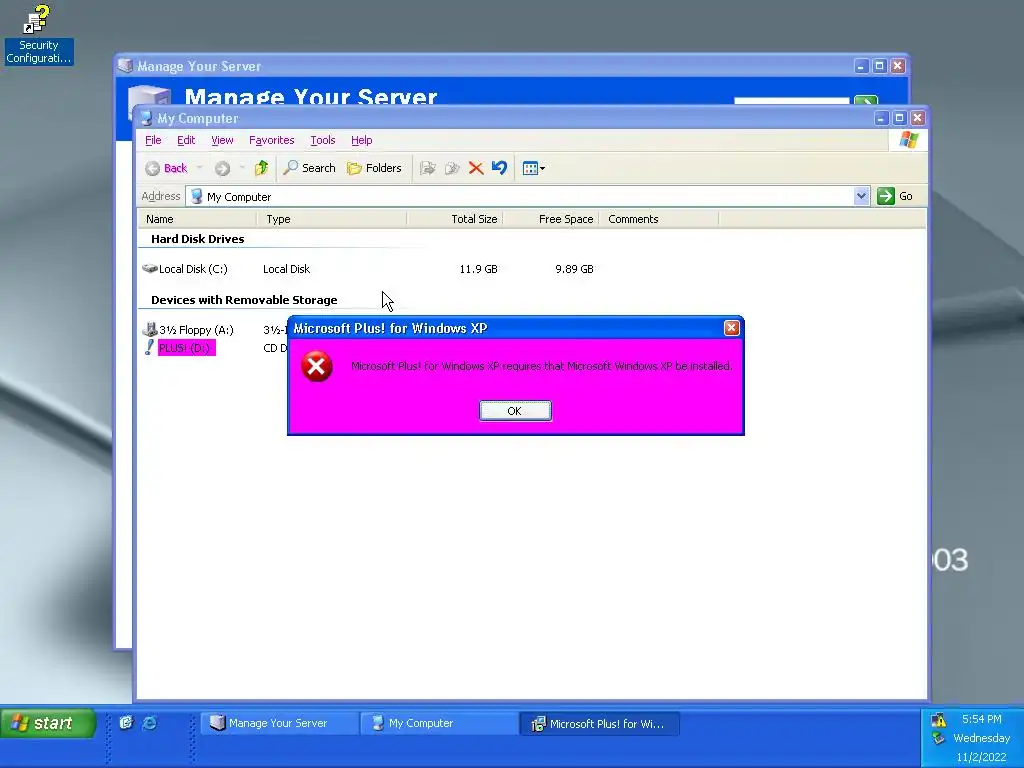Image resolution: width=1024 pixels, height=768 pixels.
Task: Close the Microsoft Plus! error dialog
Action: pos(731,328)
